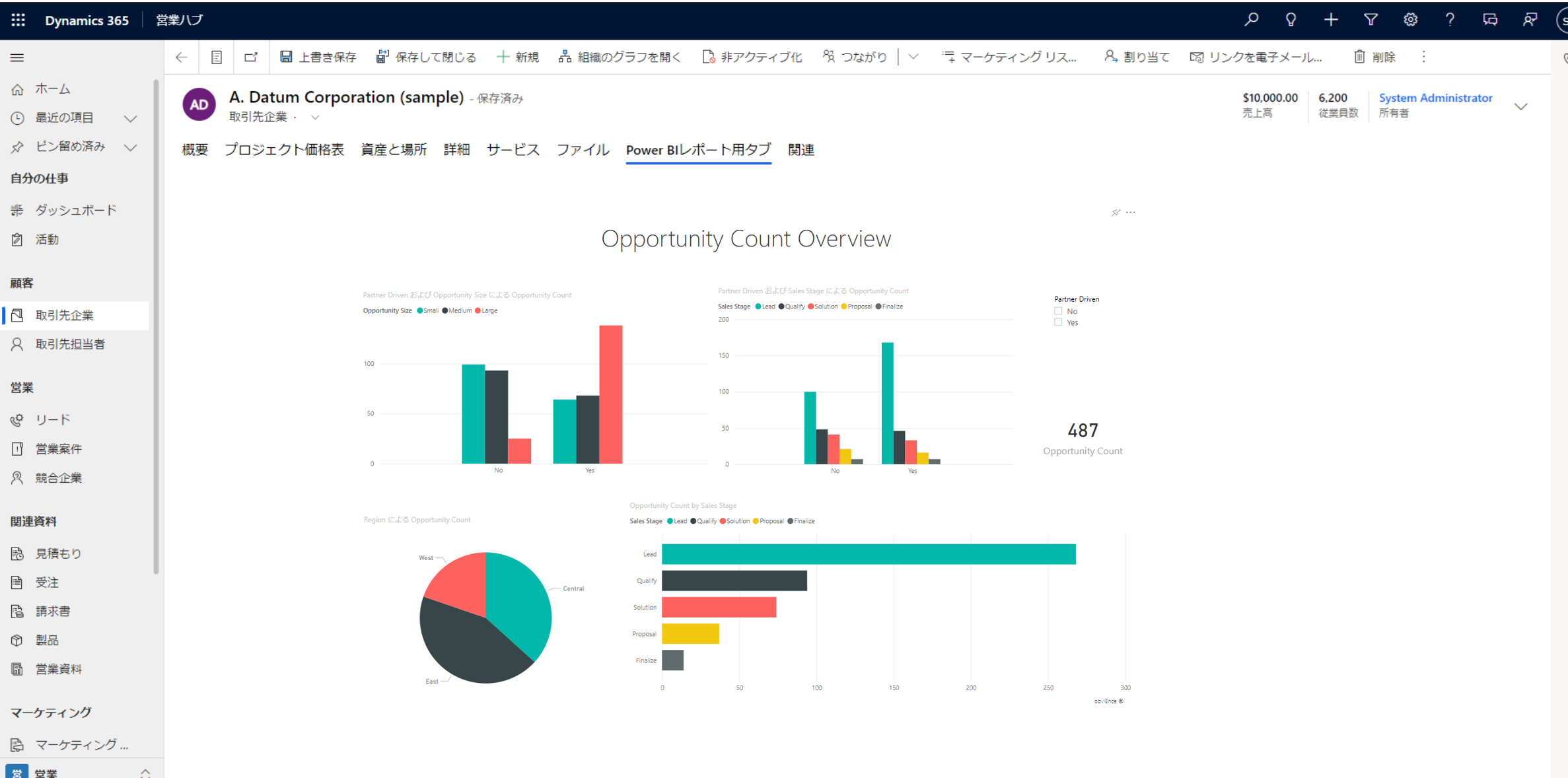Expand the ピン留め済み chevron
1568x778 pixels.
(131, 147)
